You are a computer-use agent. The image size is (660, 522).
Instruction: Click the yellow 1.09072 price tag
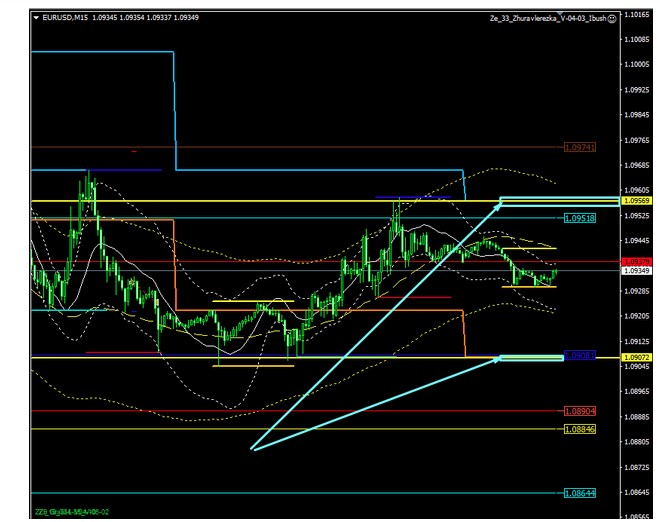point(636,357)
